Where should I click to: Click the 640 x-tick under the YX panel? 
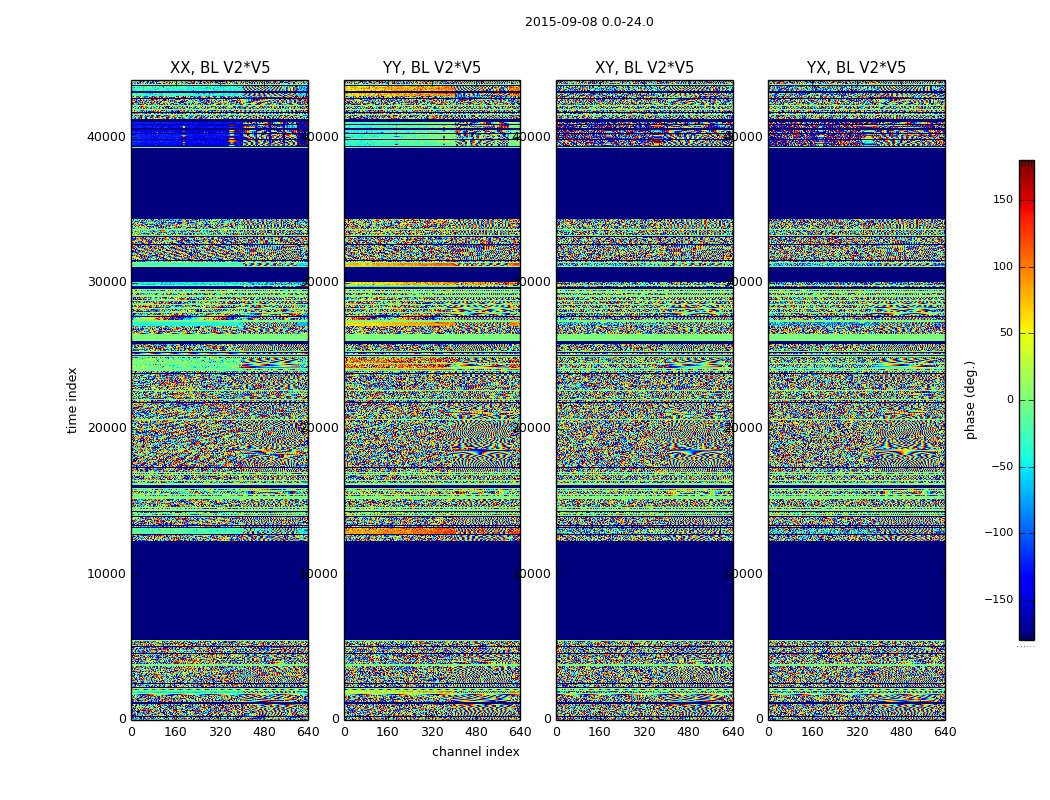945,732
